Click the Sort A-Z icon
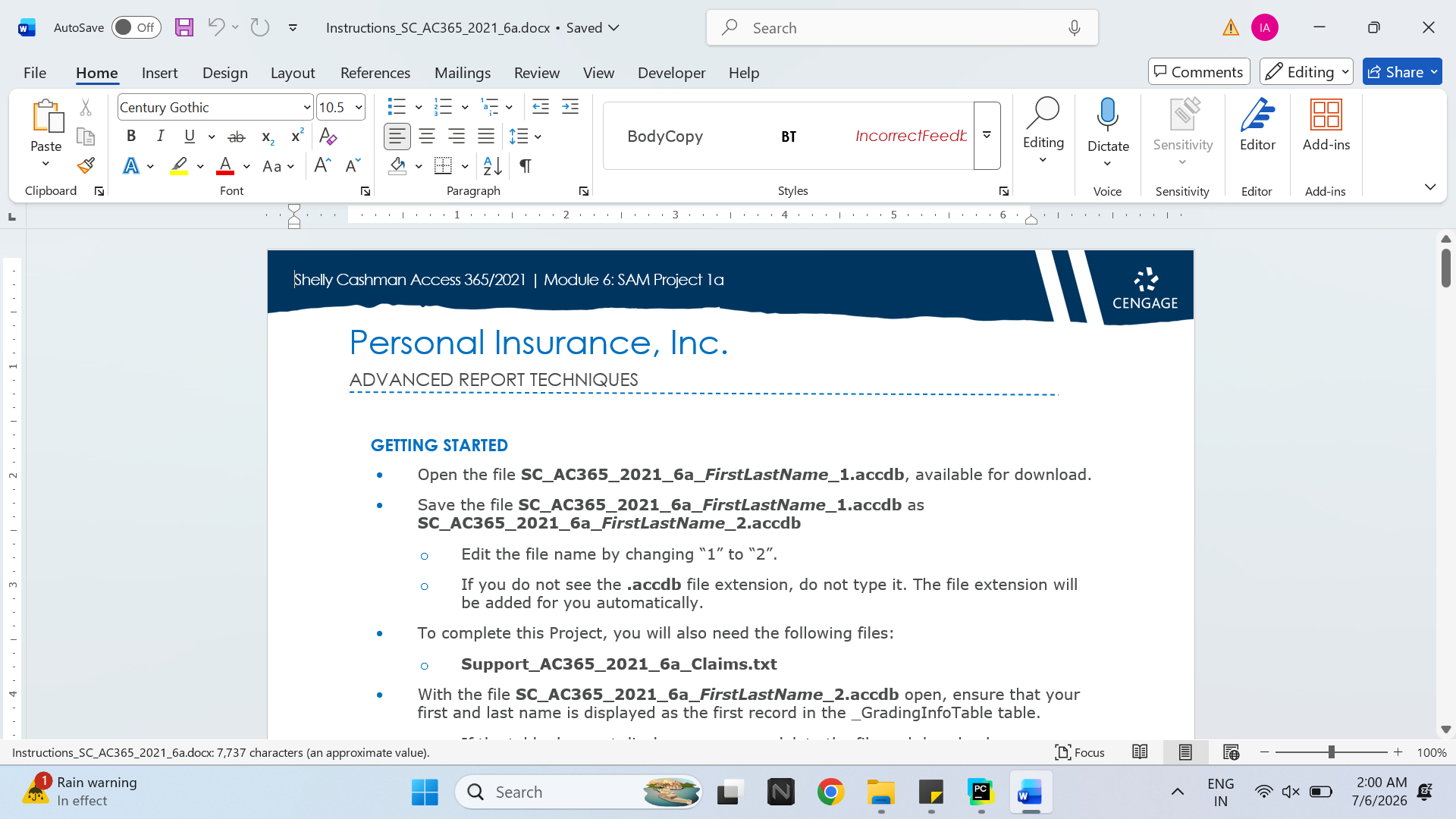This screenshot has height=819, width=1456. coord(492,165)
